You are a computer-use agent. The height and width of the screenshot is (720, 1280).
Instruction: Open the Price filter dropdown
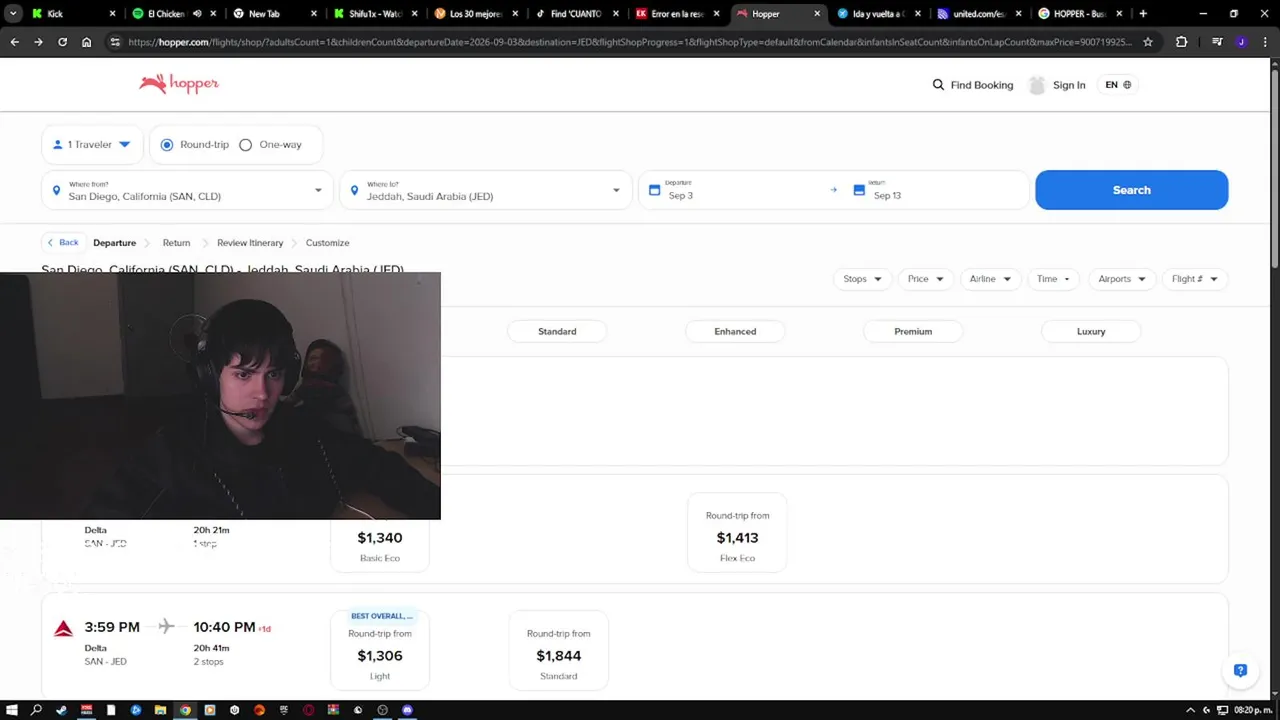(925, 279)
